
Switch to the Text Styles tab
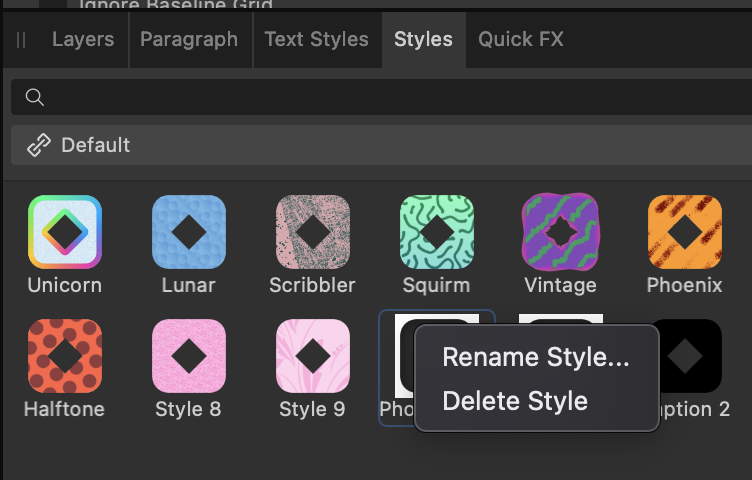pyautogui.click(x=317, y=39)
